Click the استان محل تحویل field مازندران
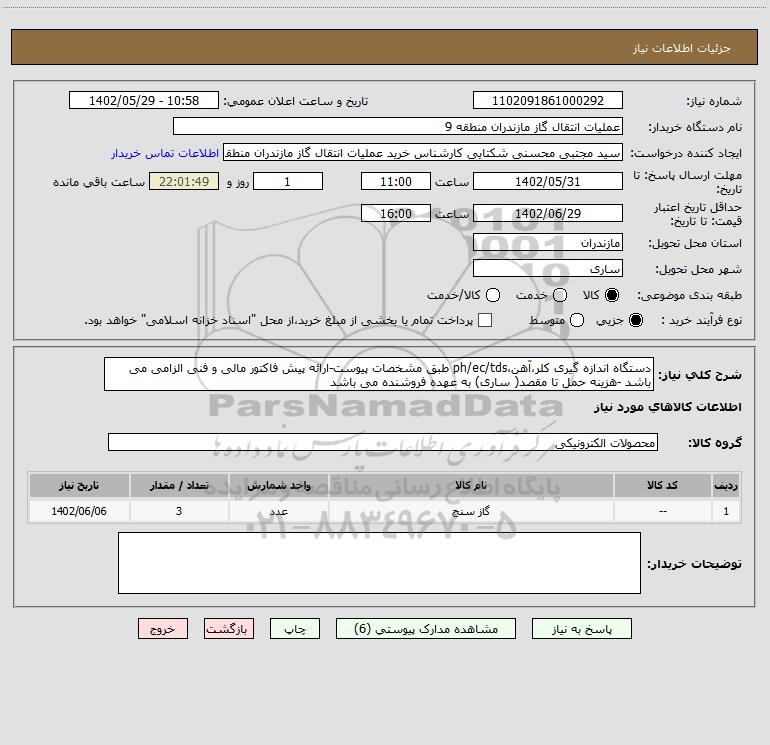Image resolution: width=770 pixels, height=745 pixels. point(548,243)
